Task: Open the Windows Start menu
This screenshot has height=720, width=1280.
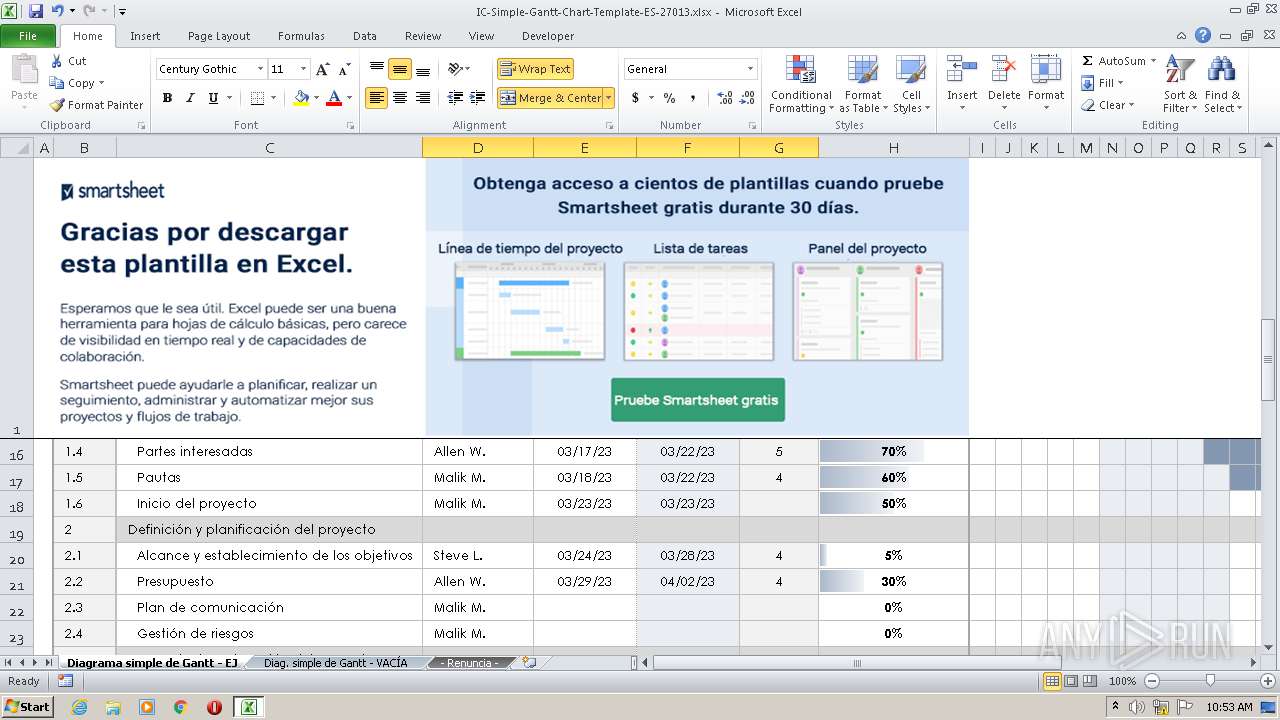Action: tap(27, 707)
